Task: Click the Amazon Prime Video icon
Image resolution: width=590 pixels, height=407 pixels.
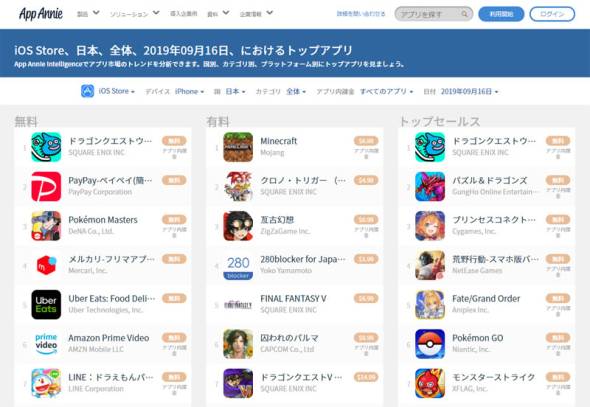Action: 46,344
